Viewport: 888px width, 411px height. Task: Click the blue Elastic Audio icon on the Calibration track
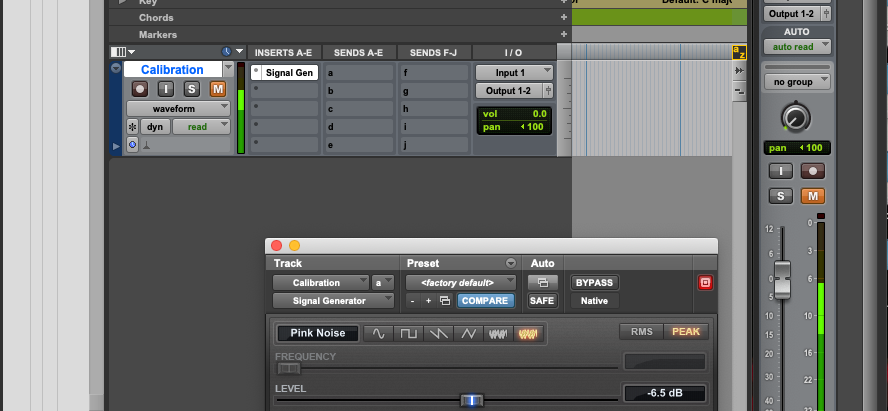pos(132,145)
